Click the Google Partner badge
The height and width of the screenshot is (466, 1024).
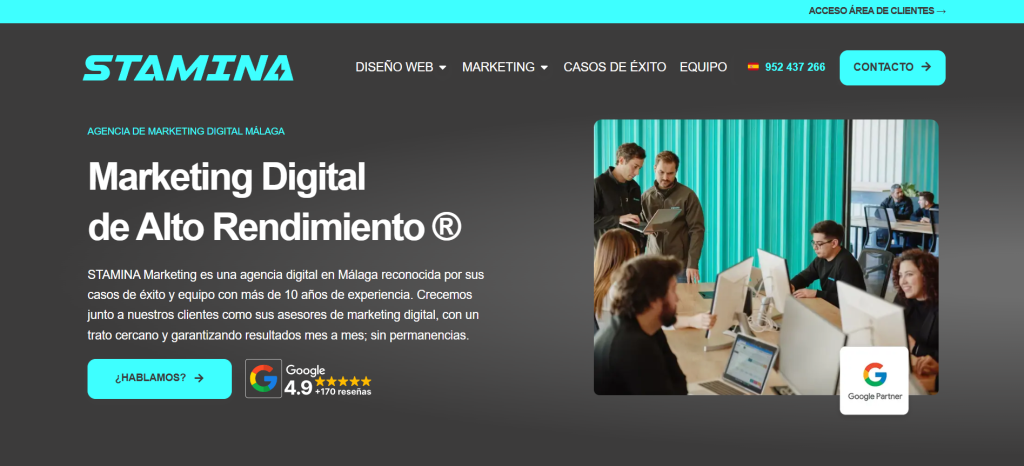tap(874, 381)
